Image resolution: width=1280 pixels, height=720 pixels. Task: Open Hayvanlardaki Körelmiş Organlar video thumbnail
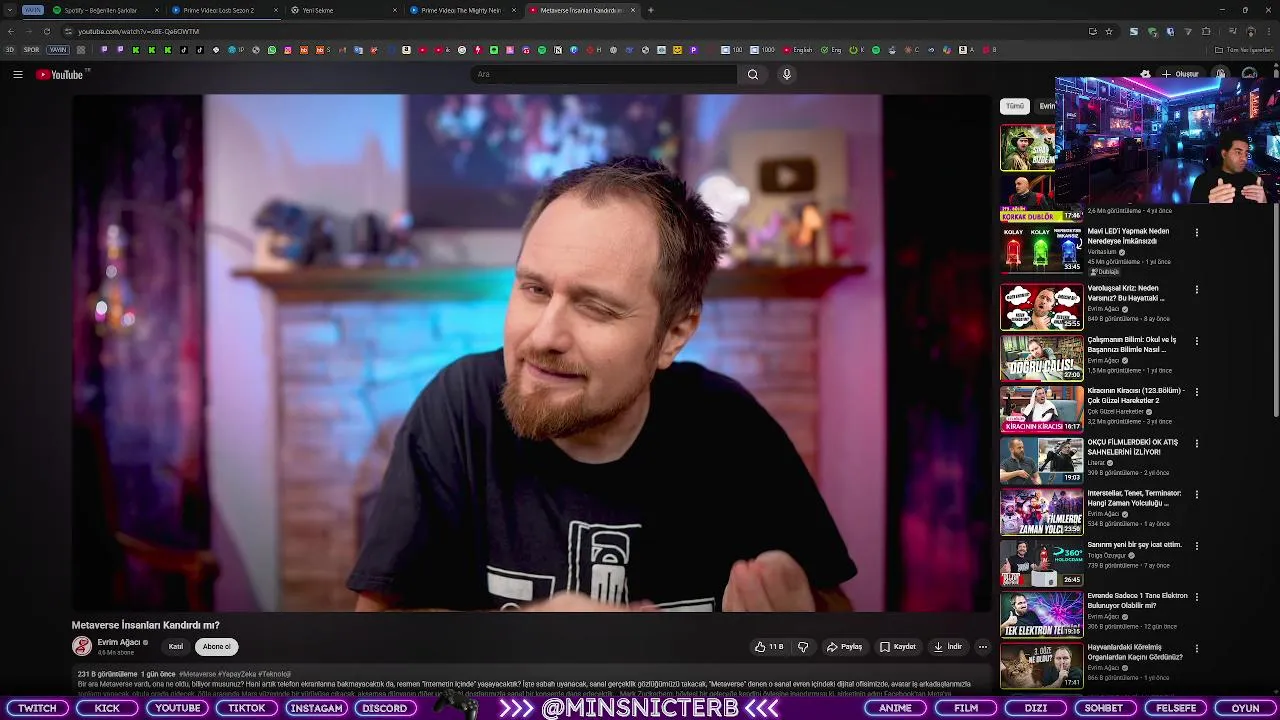1041,665
